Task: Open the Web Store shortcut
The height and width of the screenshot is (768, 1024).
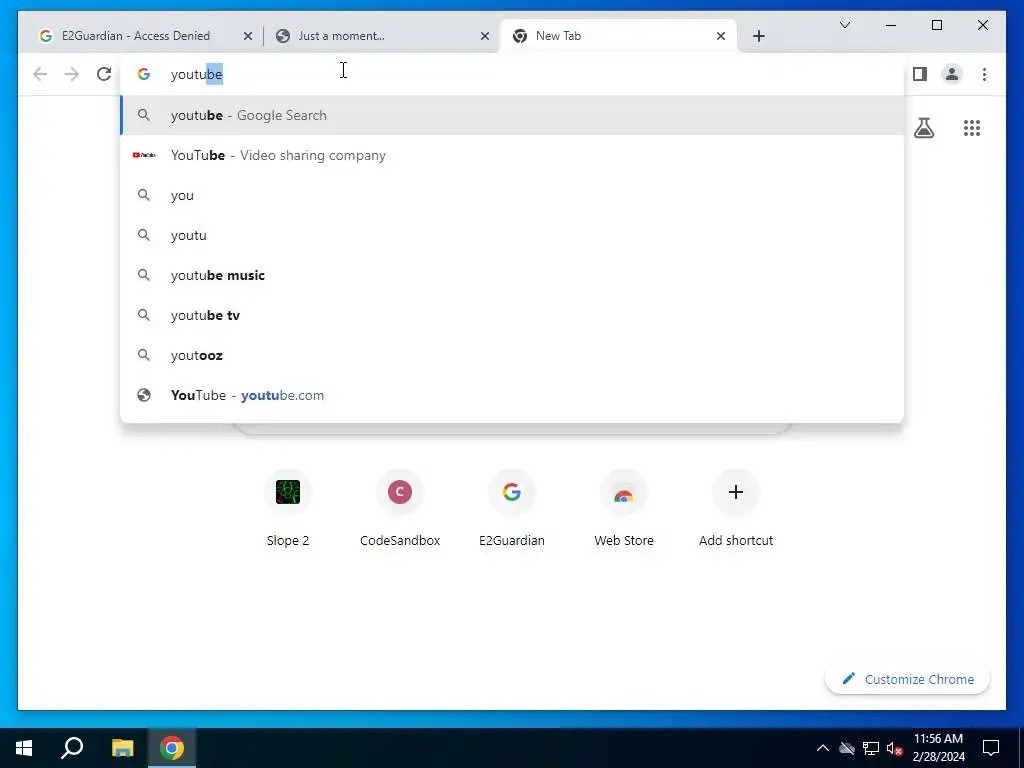Action: pyautogui.click(x=624, y=508)
